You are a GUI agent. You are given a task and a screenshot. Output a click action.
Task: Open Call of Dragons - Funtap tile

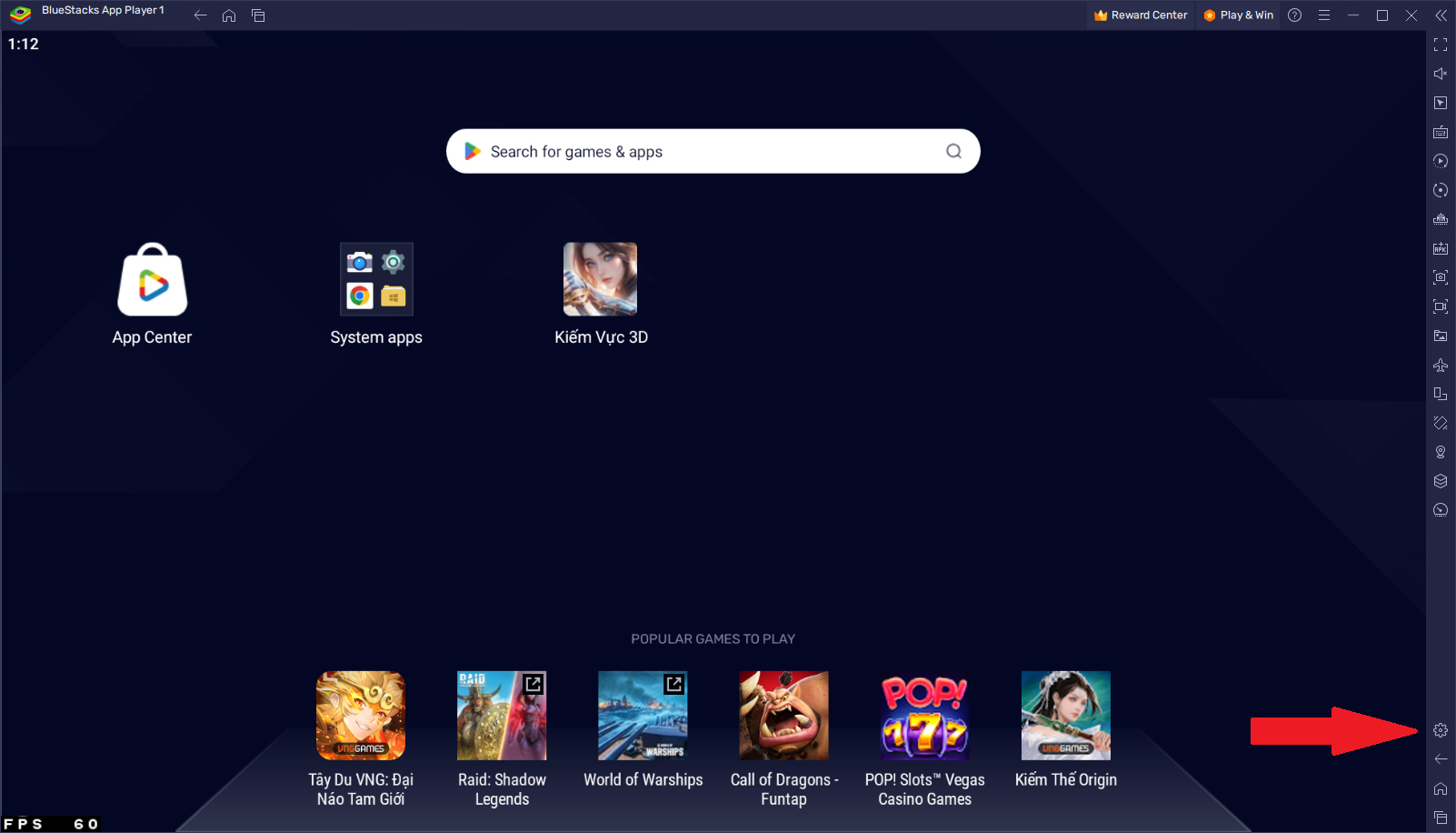(783, 739)
